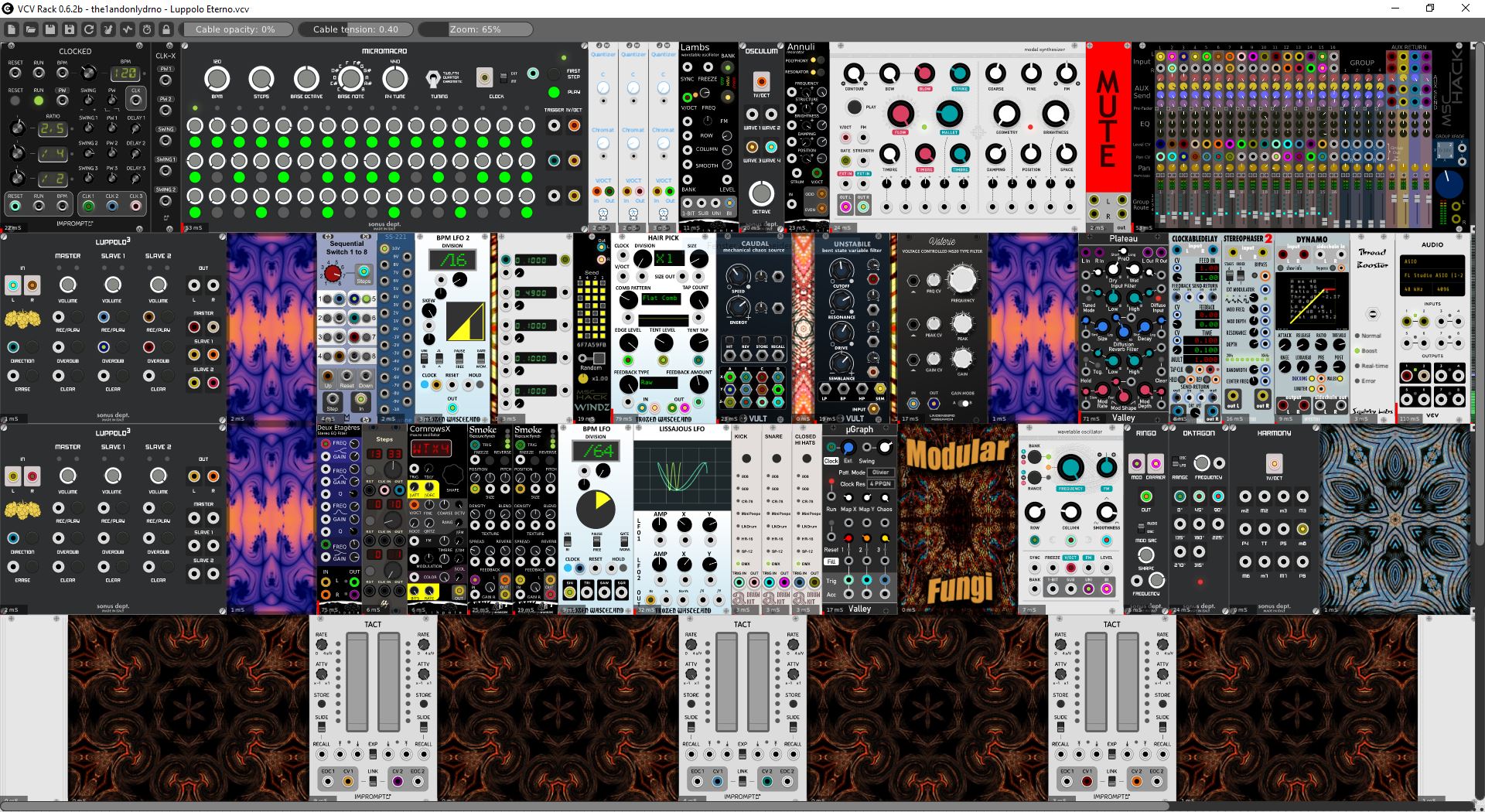Click the STEPS knob on Micromacro
1485x812 pixels.
coord(261,79)
